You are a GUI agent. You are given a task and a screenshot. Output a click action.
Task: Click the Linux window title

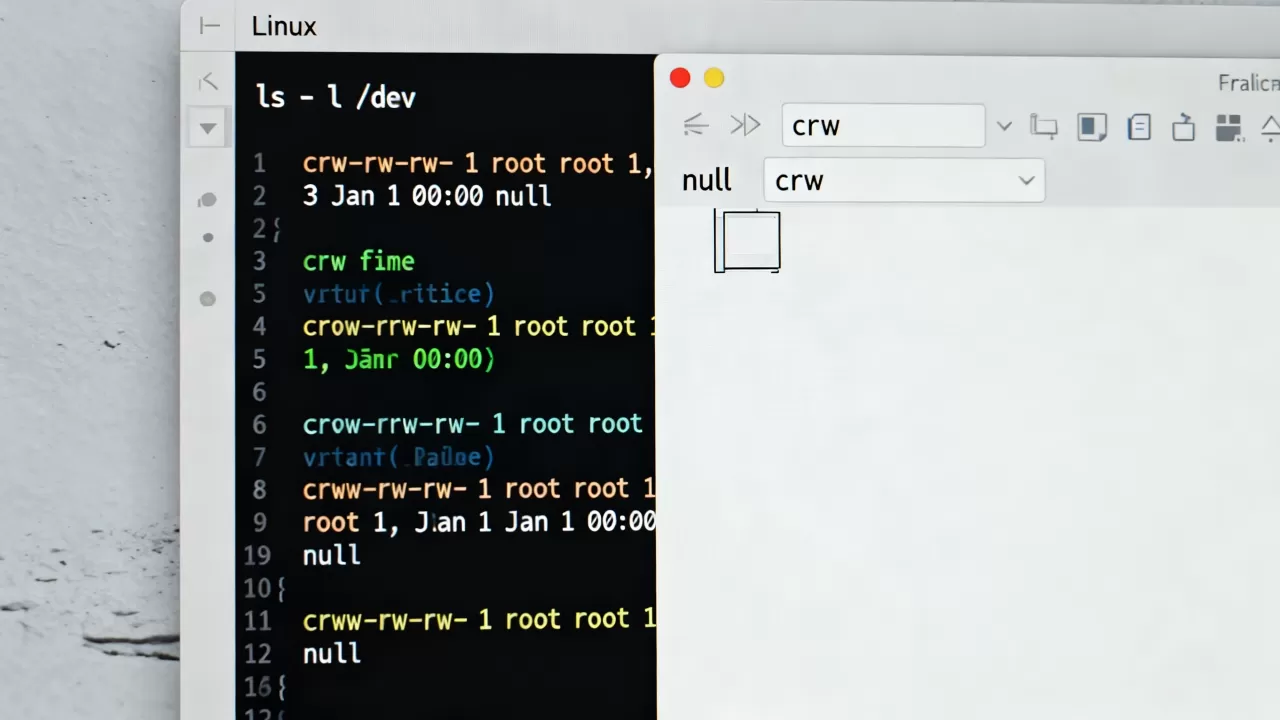284,27
